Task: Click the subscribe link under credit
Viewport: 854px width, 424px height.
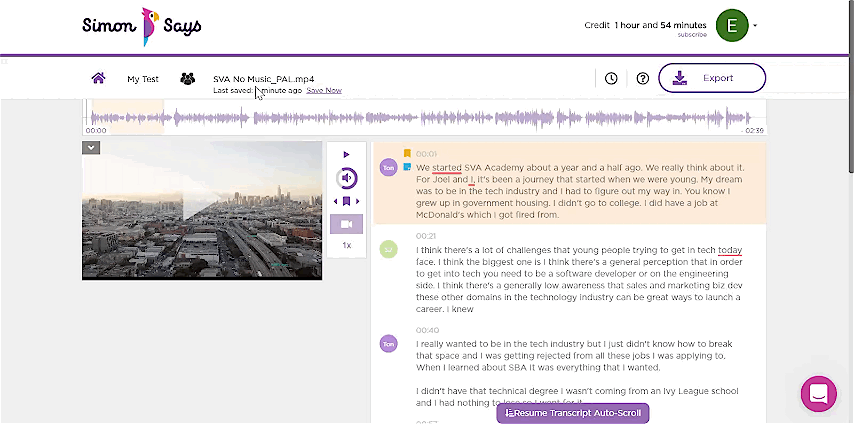Action: (x=692, y=35)
